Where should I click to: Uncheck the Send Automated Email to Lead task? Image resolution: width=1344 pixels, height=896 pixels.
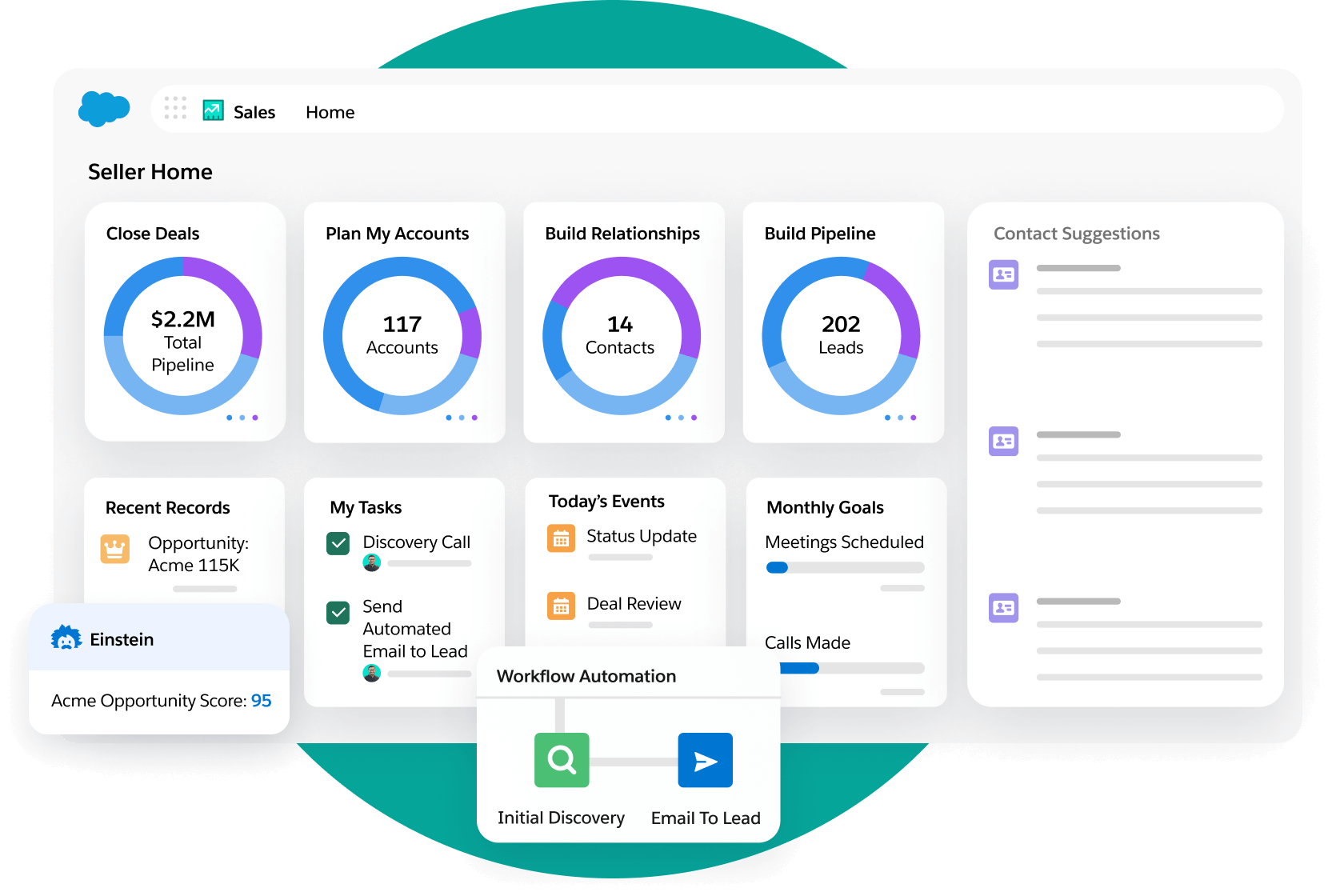[338, 613]
